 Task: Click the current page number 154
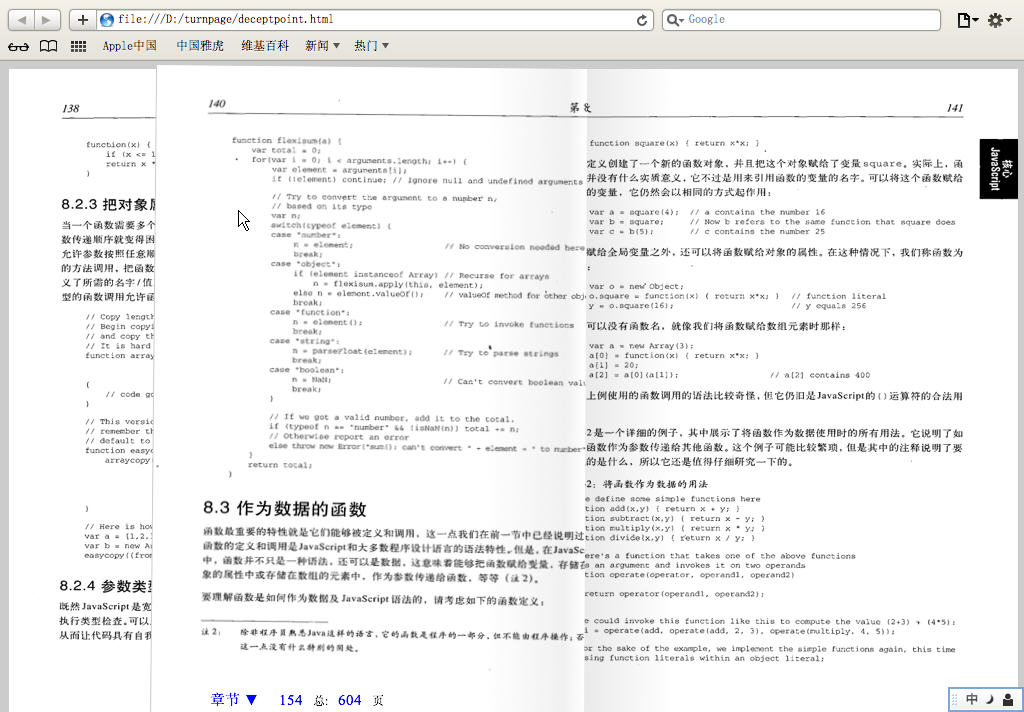coord(291,700)
